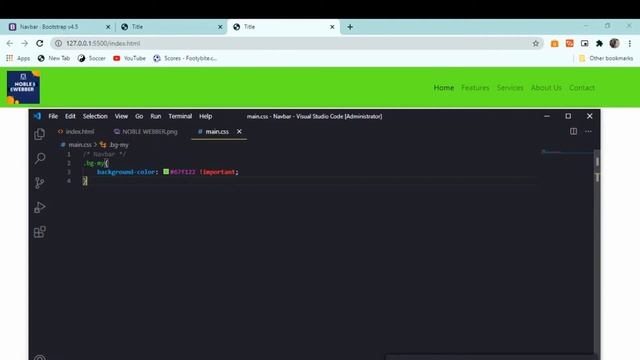Open the Run and Debug view
Screen dimensions: 640x360
coord(40,207)
